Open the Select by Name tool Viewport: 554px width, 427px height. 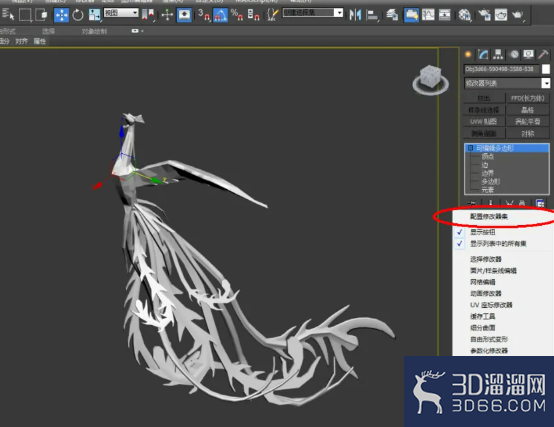tap(8, 14)
